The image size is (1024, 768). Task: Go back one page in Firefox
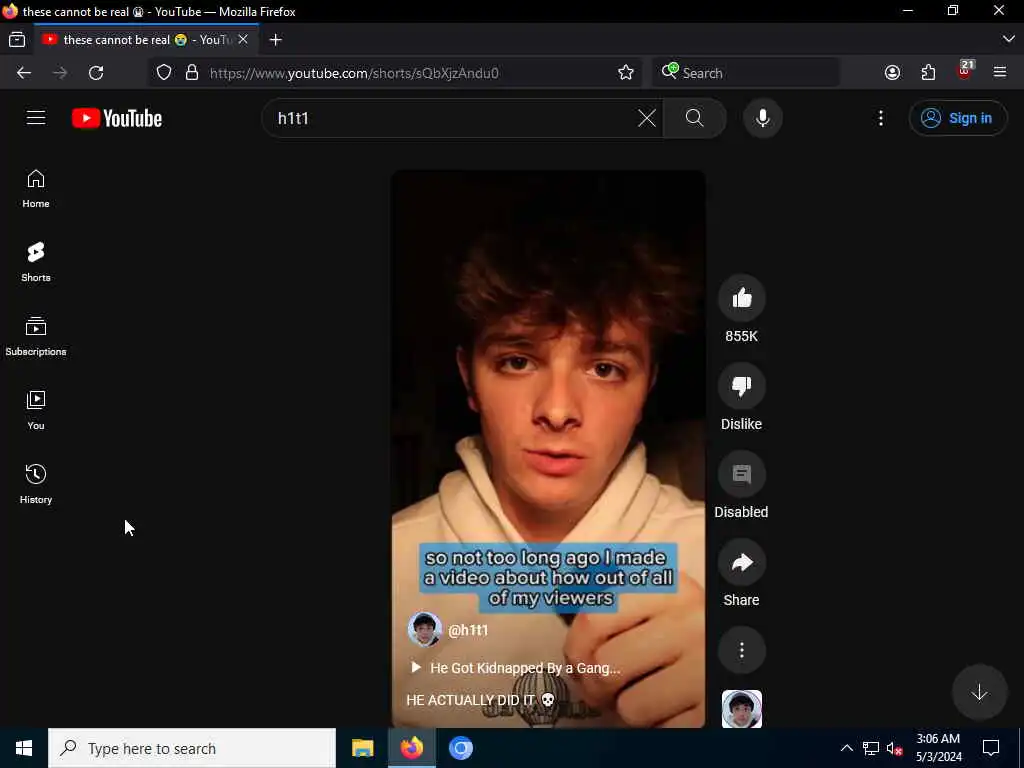(24, 73)
